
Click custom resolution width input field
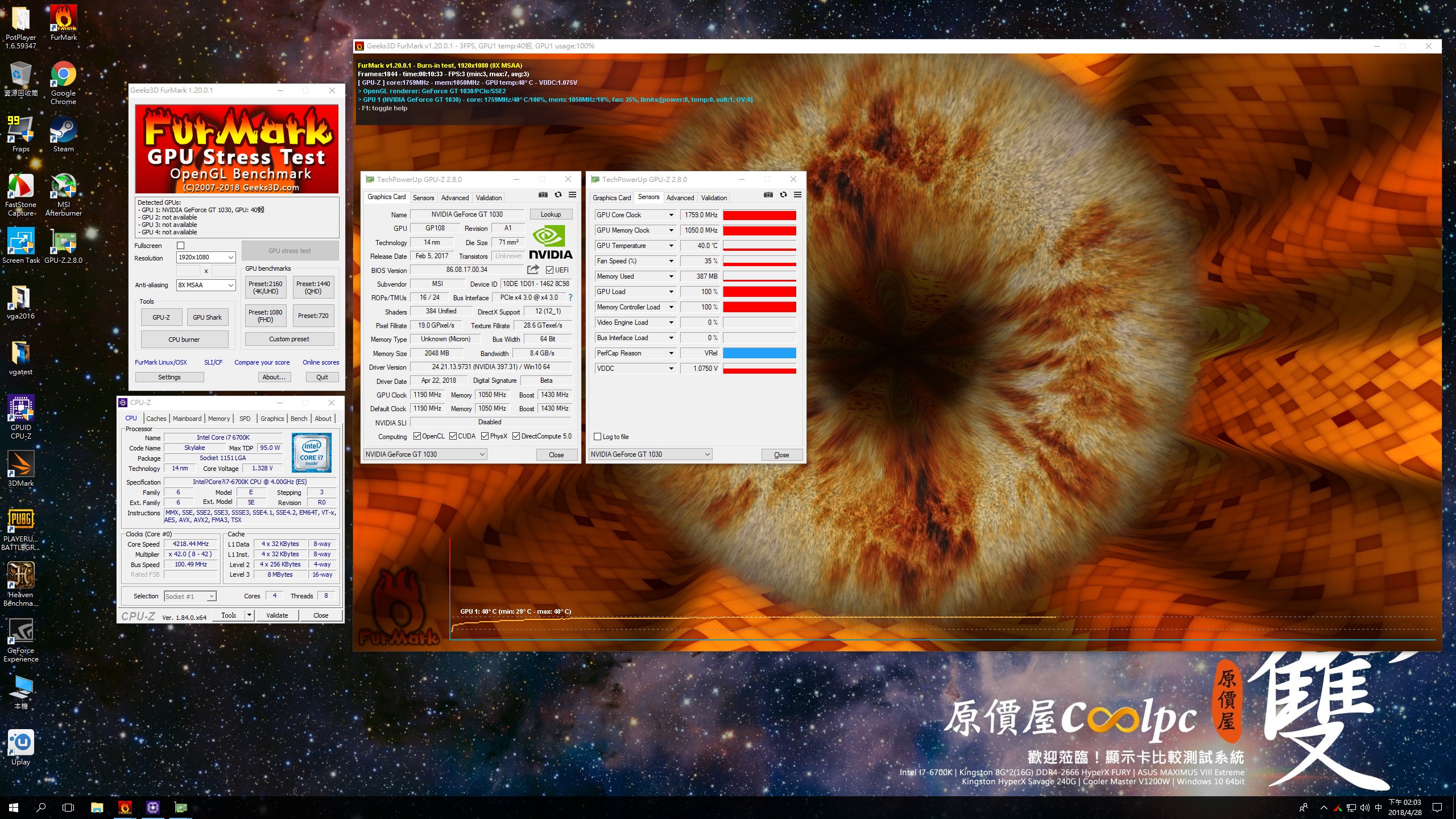coord(188,271)
